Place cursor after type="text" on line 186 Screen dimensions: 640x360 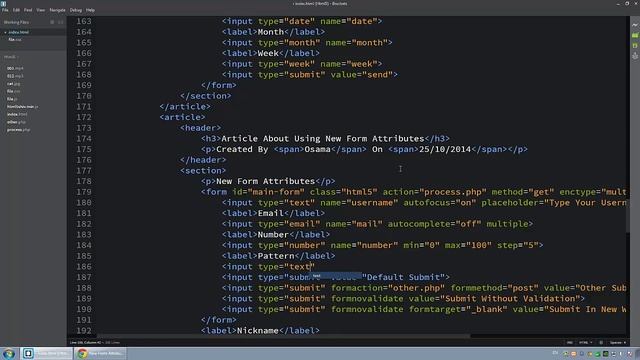[316, 267]
